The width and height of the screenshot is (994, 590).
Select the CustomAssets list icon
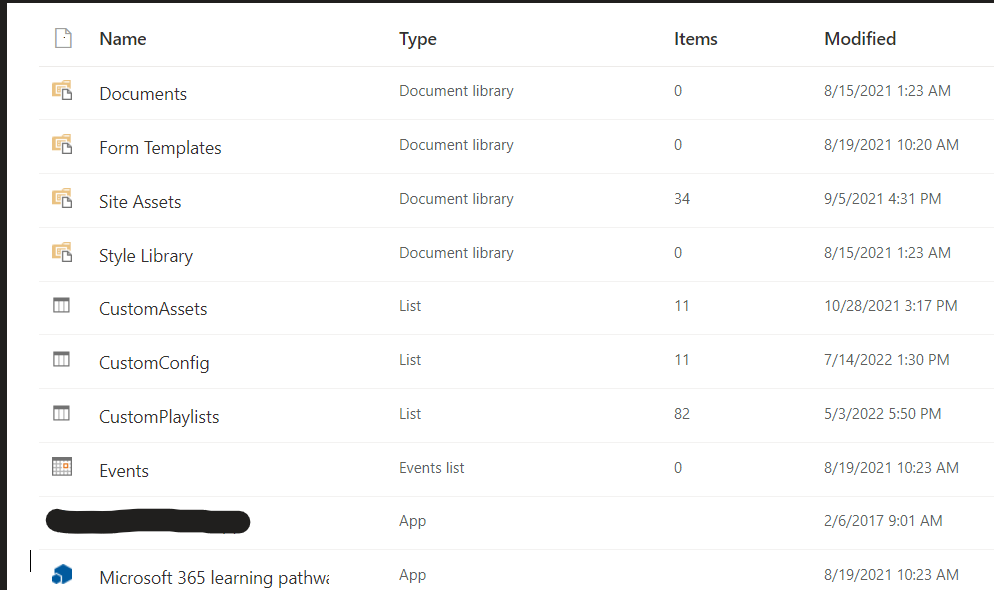coord(61,305)
